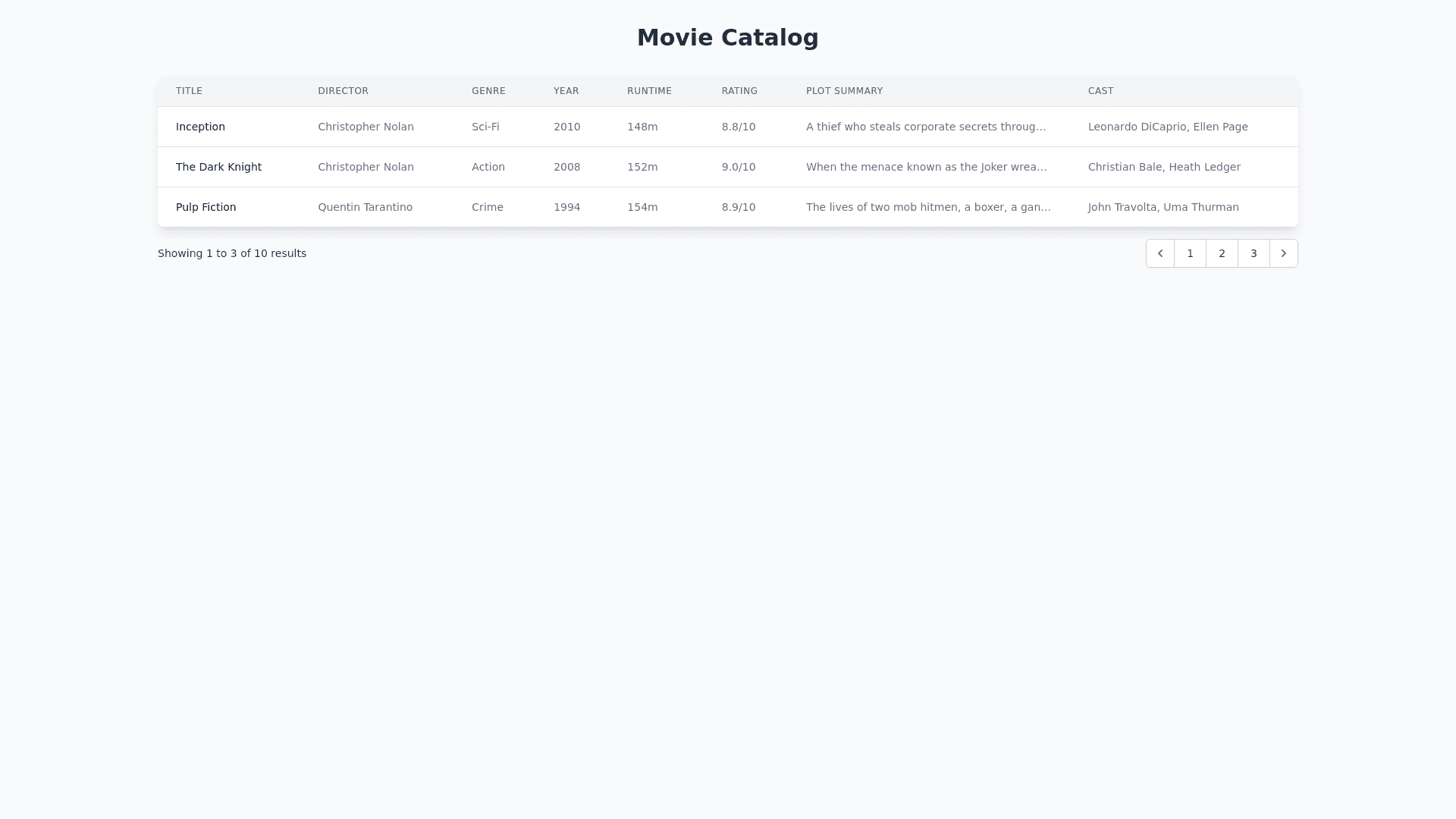
Task: Expand Inception's truncated plot summary
Action: [926, 127]
